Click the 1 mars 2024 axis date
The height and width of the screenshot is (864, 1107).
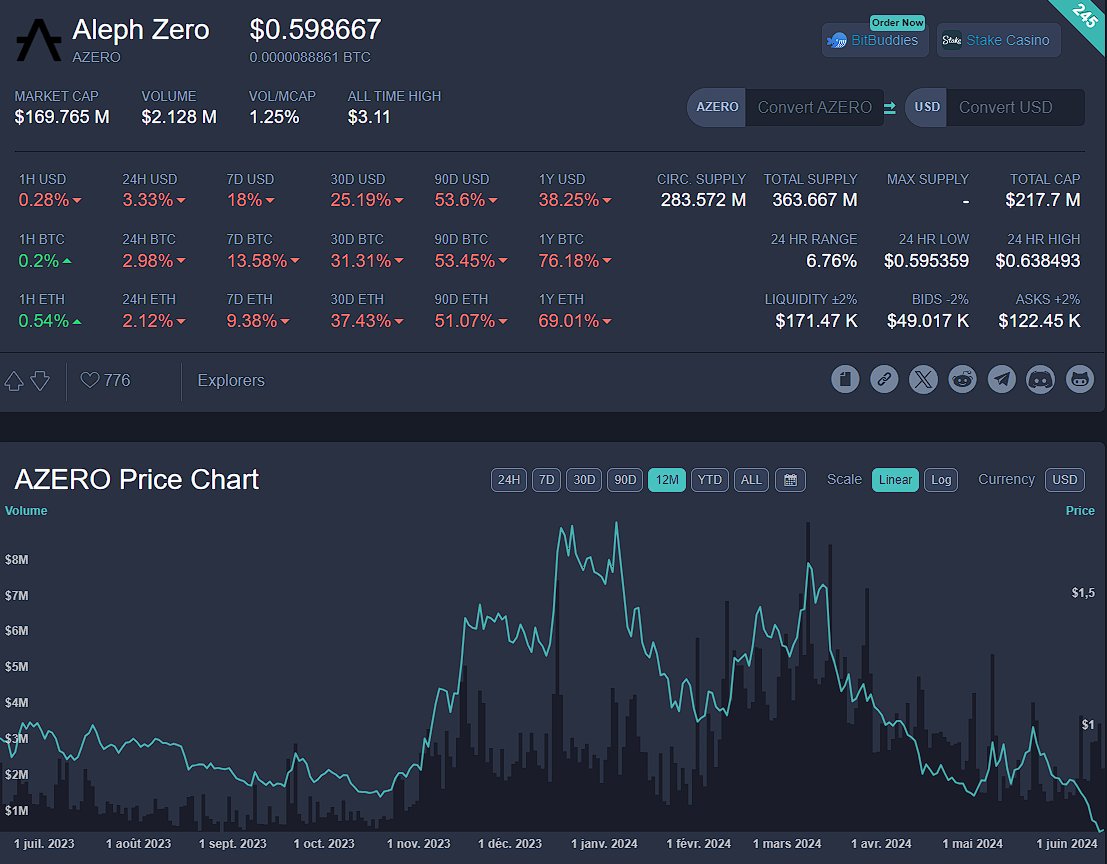click(x=786, y=844)
